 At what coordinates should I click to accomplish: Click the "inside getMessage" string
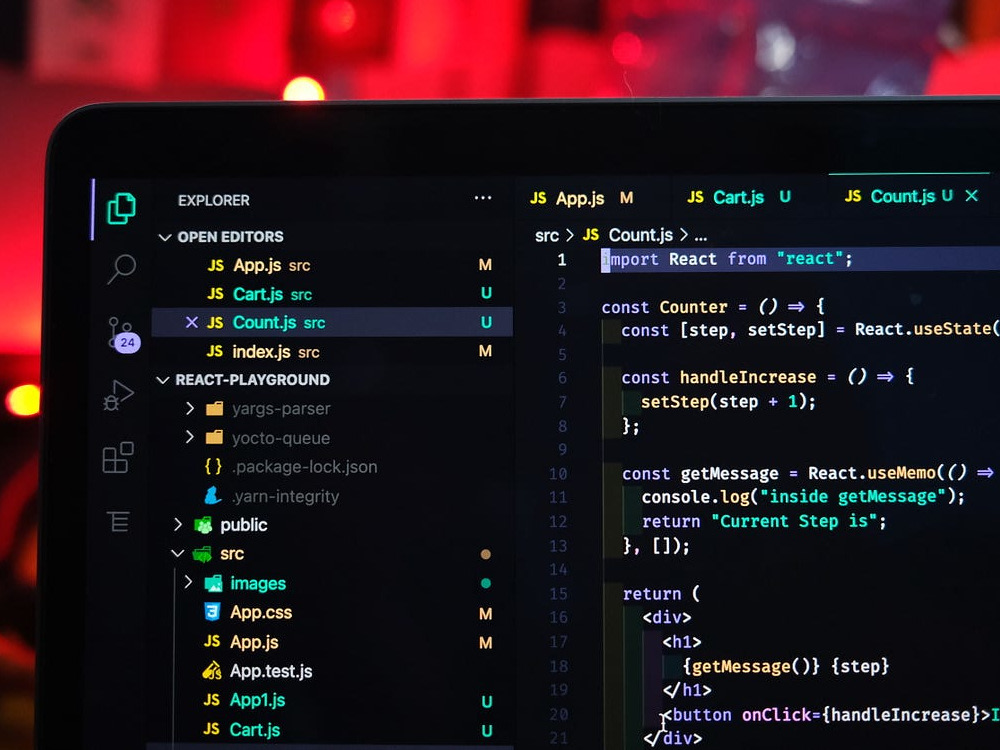854,496
